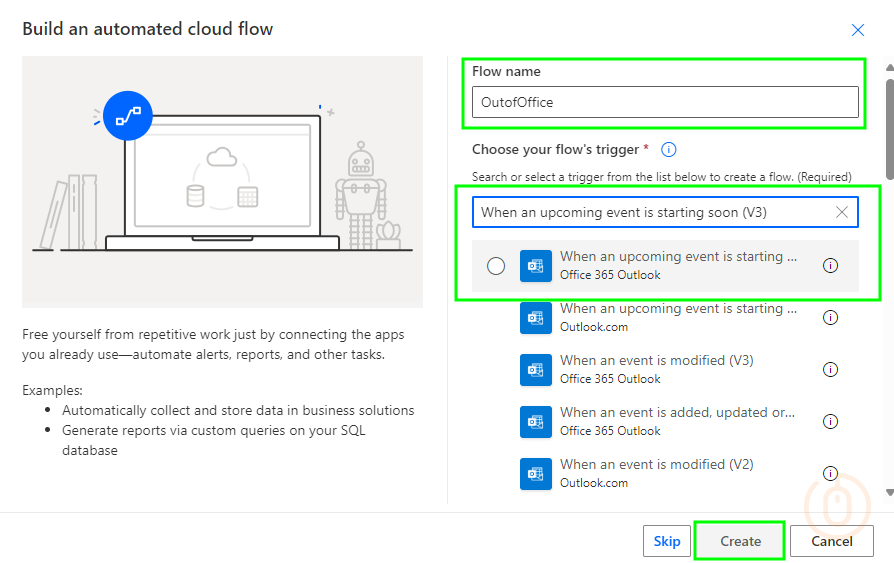This screenshot has height=563, width=894.
Task: Click the scrollbar down arrow
Action: click(x=888, y=493)
